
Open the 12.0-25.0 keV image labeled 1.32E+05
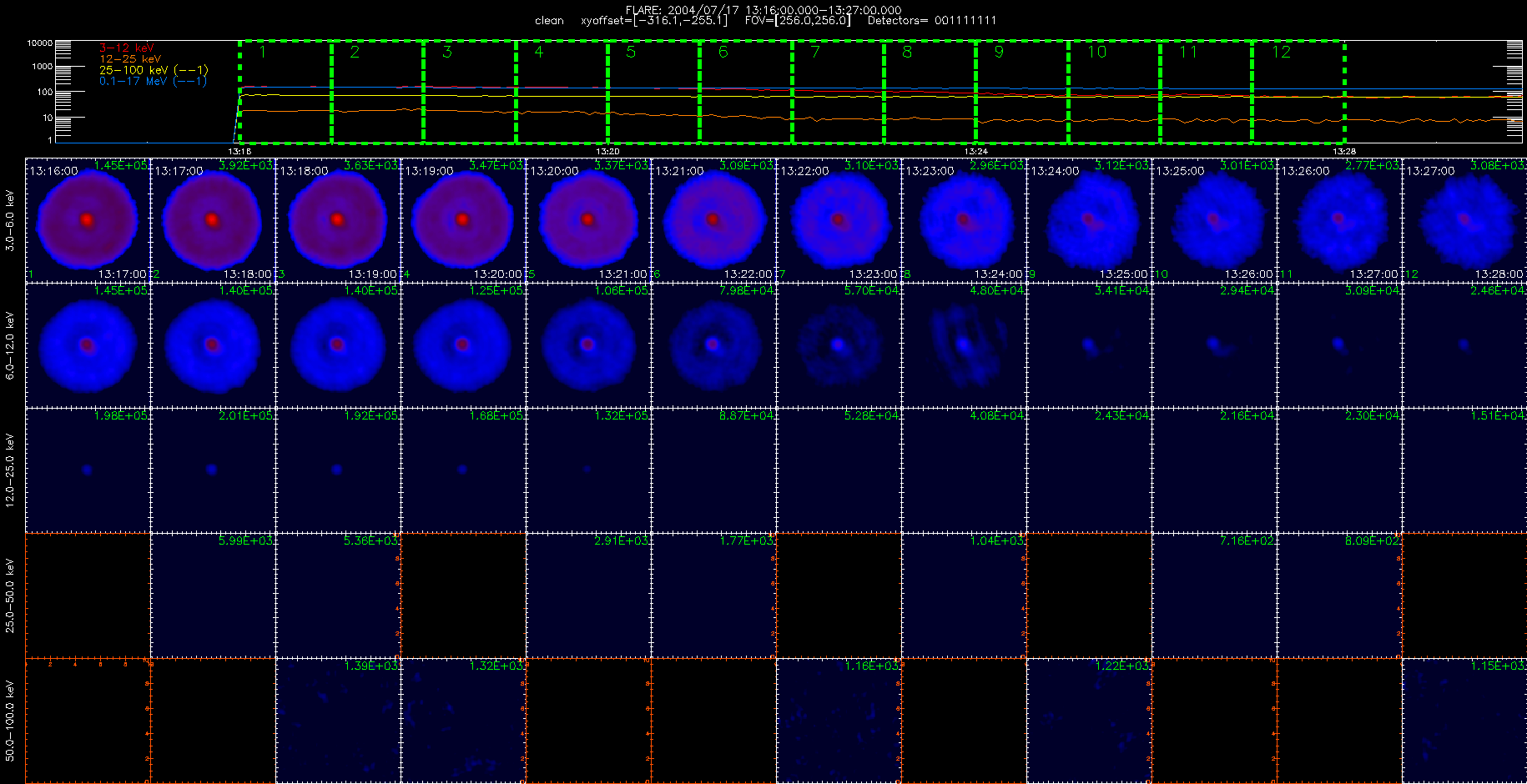click(x=588, y=470)
